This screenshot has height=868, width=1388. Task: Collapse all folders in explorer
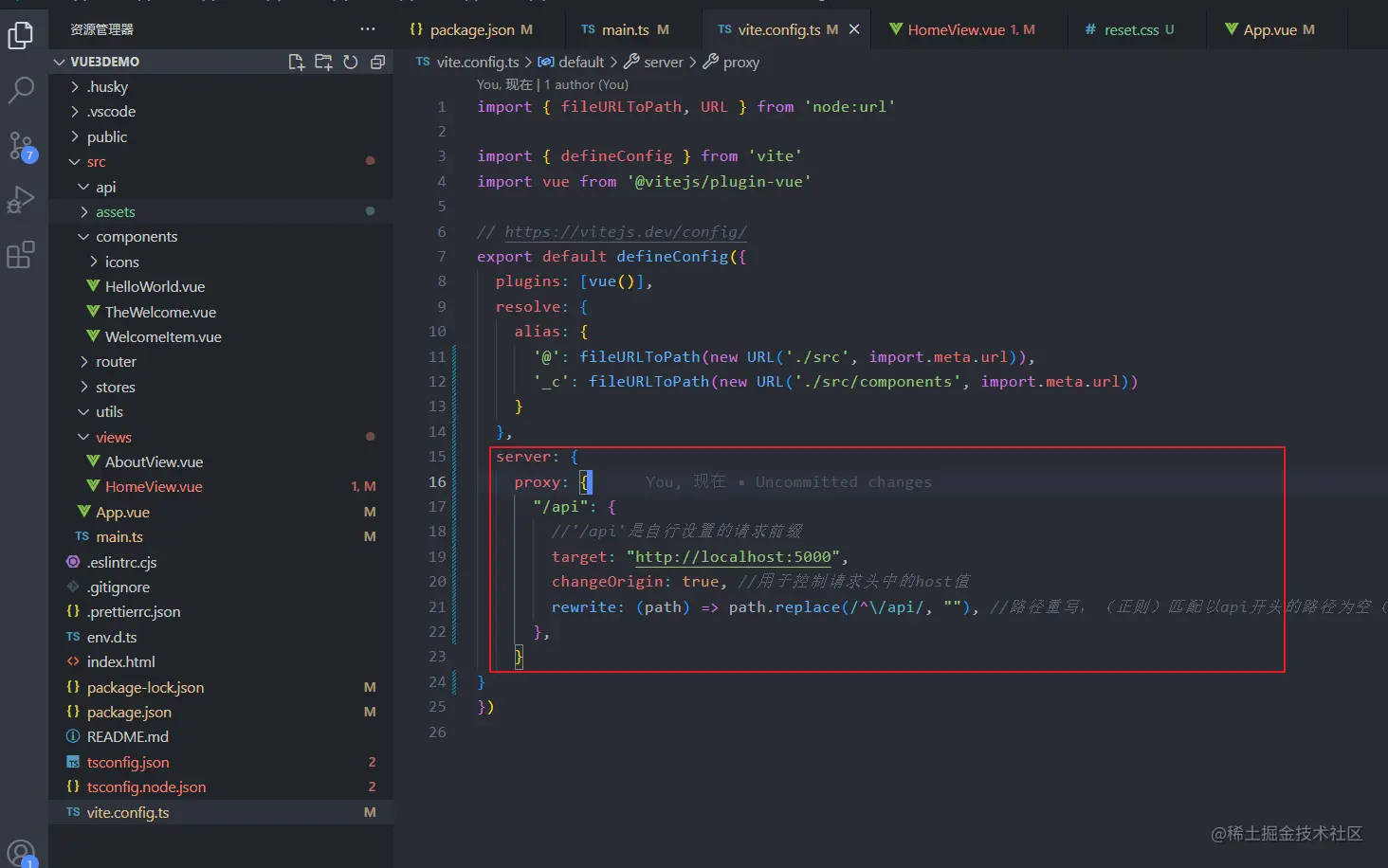coord(377,62)
